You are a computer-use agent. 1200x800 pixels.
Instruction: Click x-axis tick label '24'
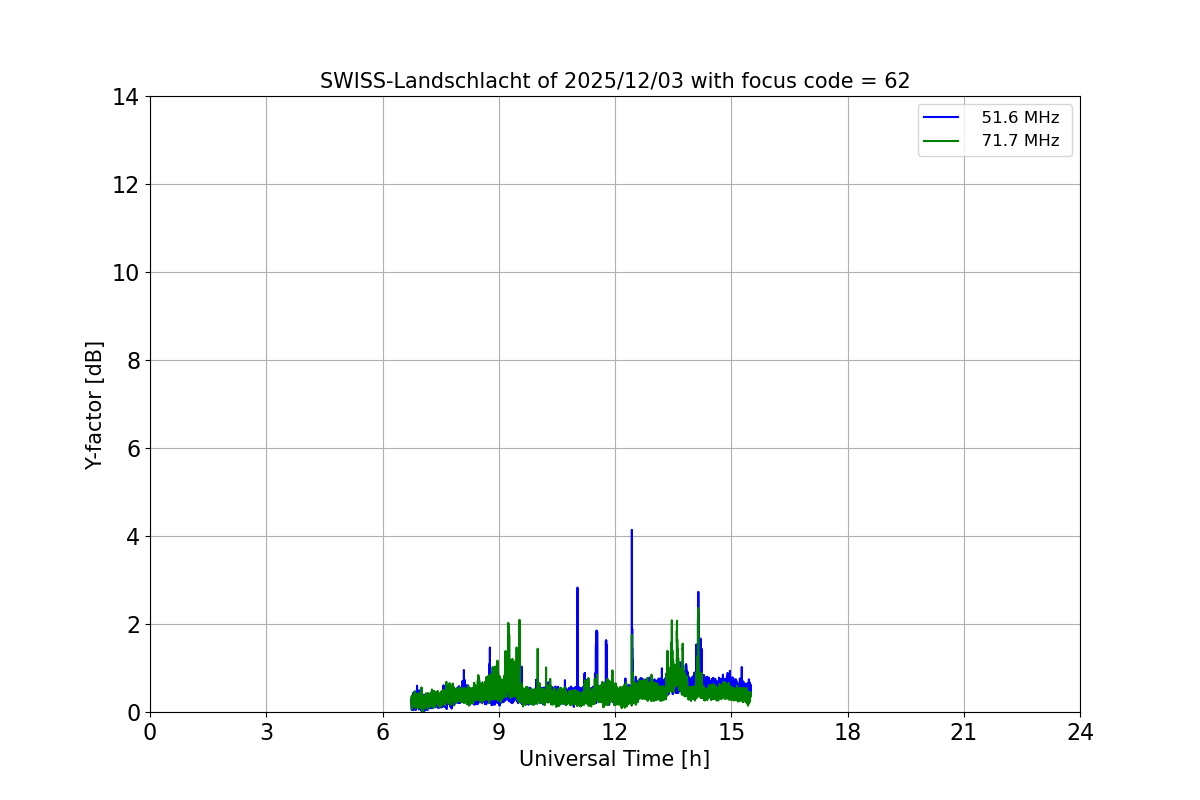pos(1080,732)
